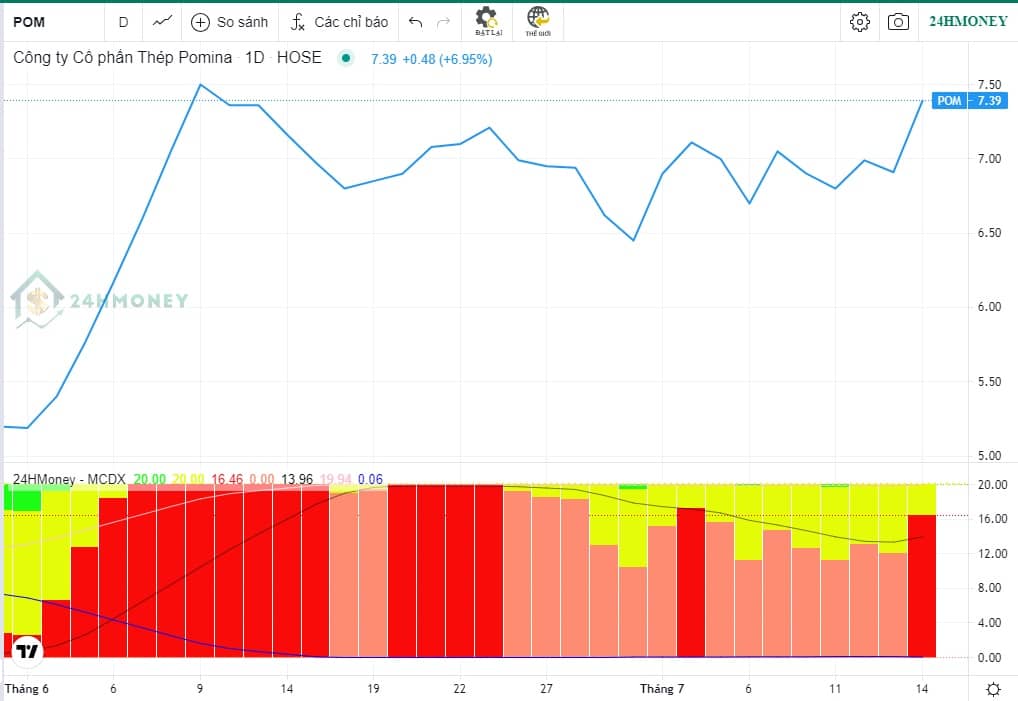
Task: Click the chart title Công ty Cổ phần Thép Pomina
Action: coord(123,58)
